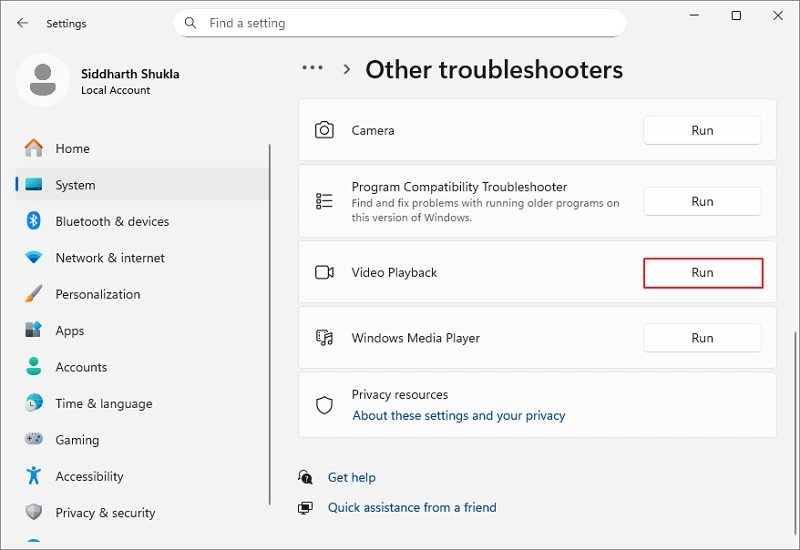
Task: Click the Windows Media Player icon
Action: 324,338
